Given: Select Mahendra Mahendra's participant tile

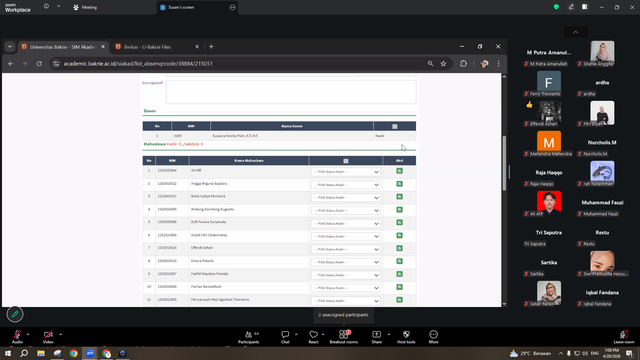Looking at the screenshot, I should click(x=549, y=144).
